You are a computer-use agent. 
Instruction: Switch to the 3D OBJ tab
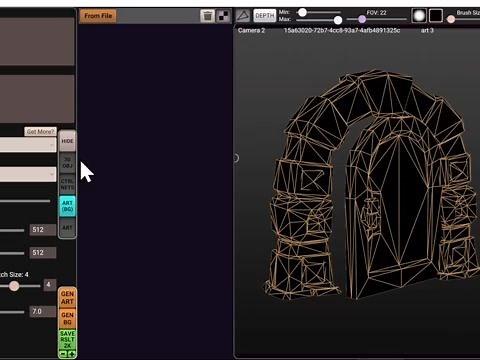[67, 163]
